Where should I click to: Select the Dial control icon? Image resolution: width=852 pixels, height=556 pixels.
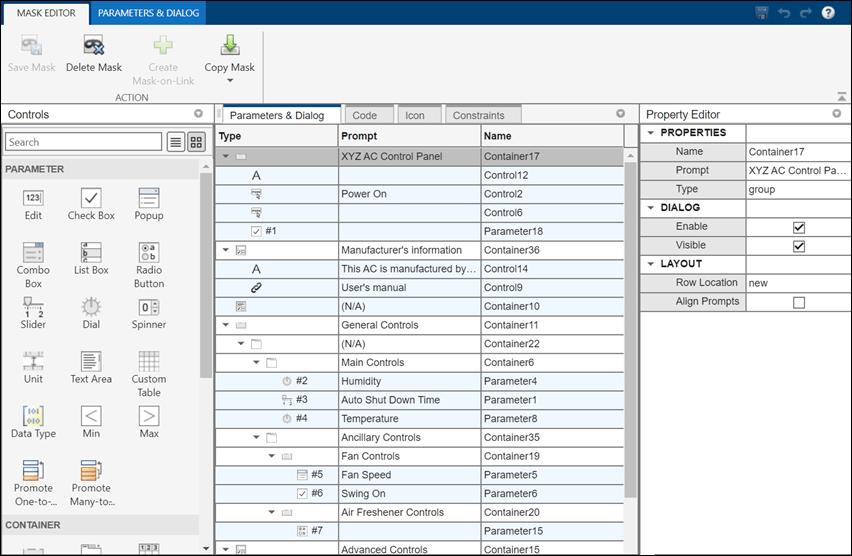[x=91, y=307]
